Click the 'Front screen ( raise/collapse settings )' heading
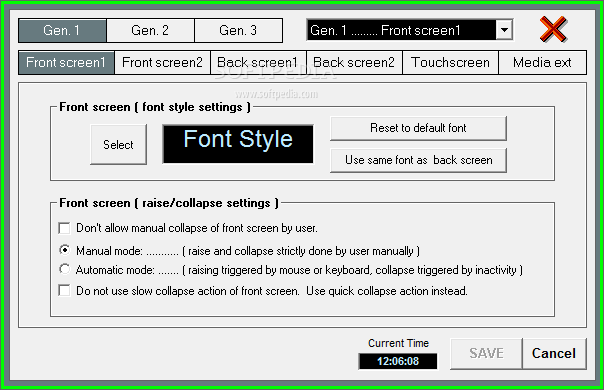Image resolution: width=604 pixels, height=390 pixels. pyautogui.click(x=169, y=203)
